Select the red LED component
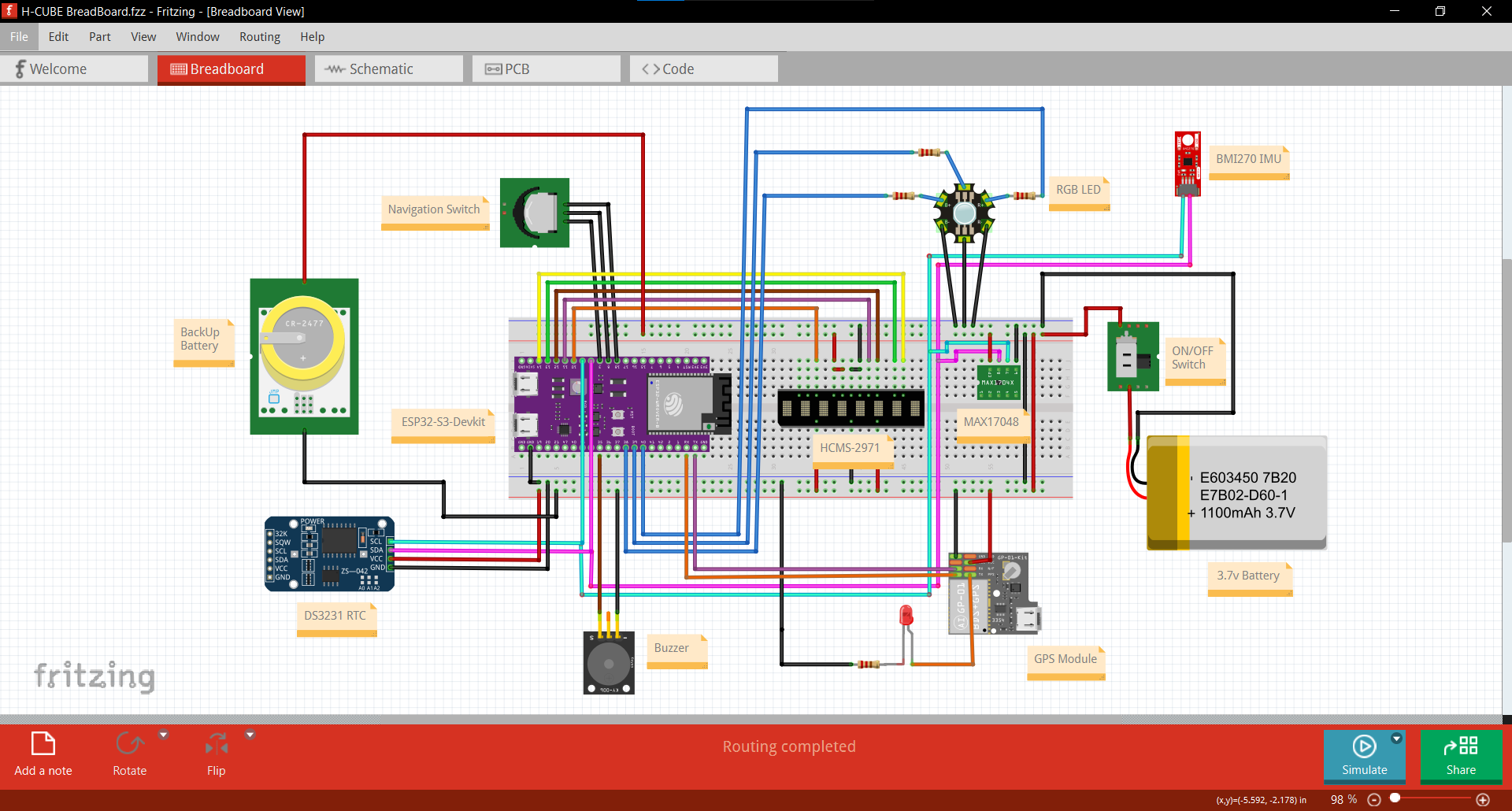Viewport: 1512px width, 811px height. pos(906,616)
